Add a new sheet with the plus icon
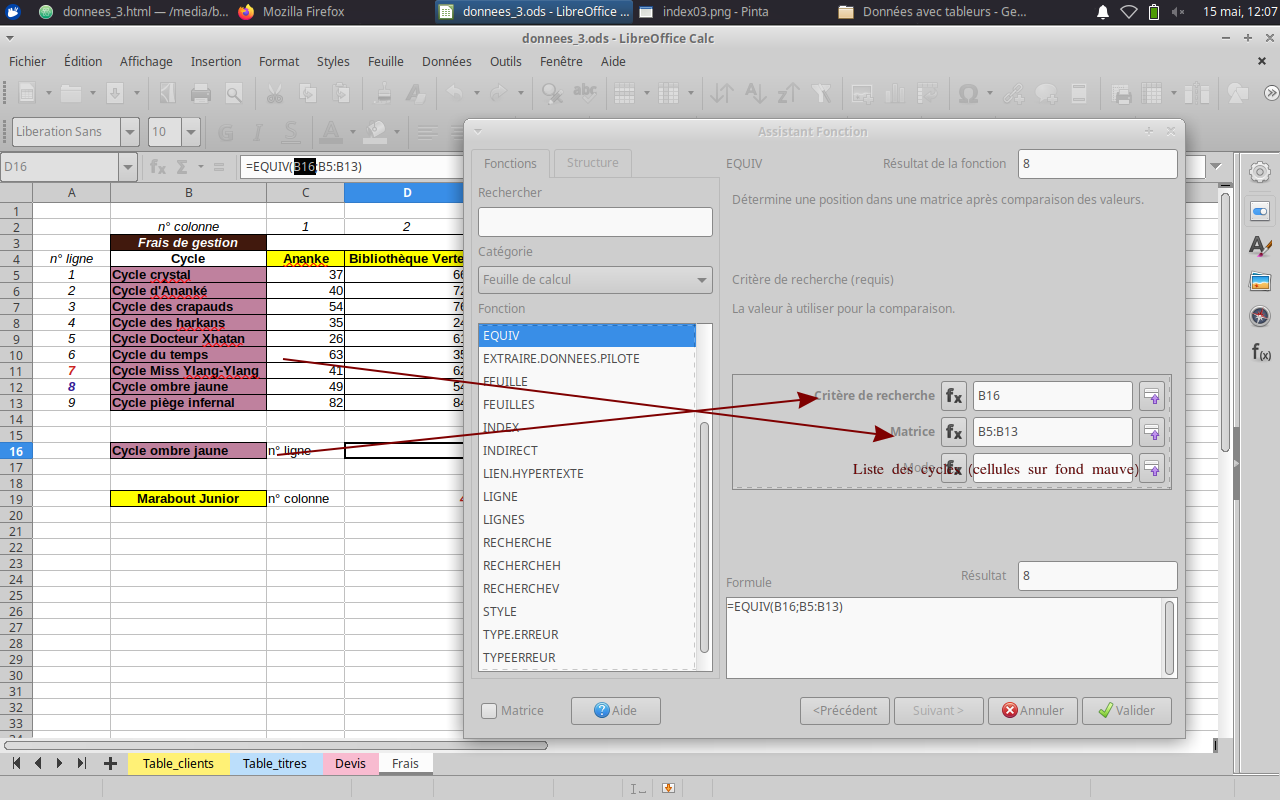Screen dimensions: 1280x800 click(110, 763)
